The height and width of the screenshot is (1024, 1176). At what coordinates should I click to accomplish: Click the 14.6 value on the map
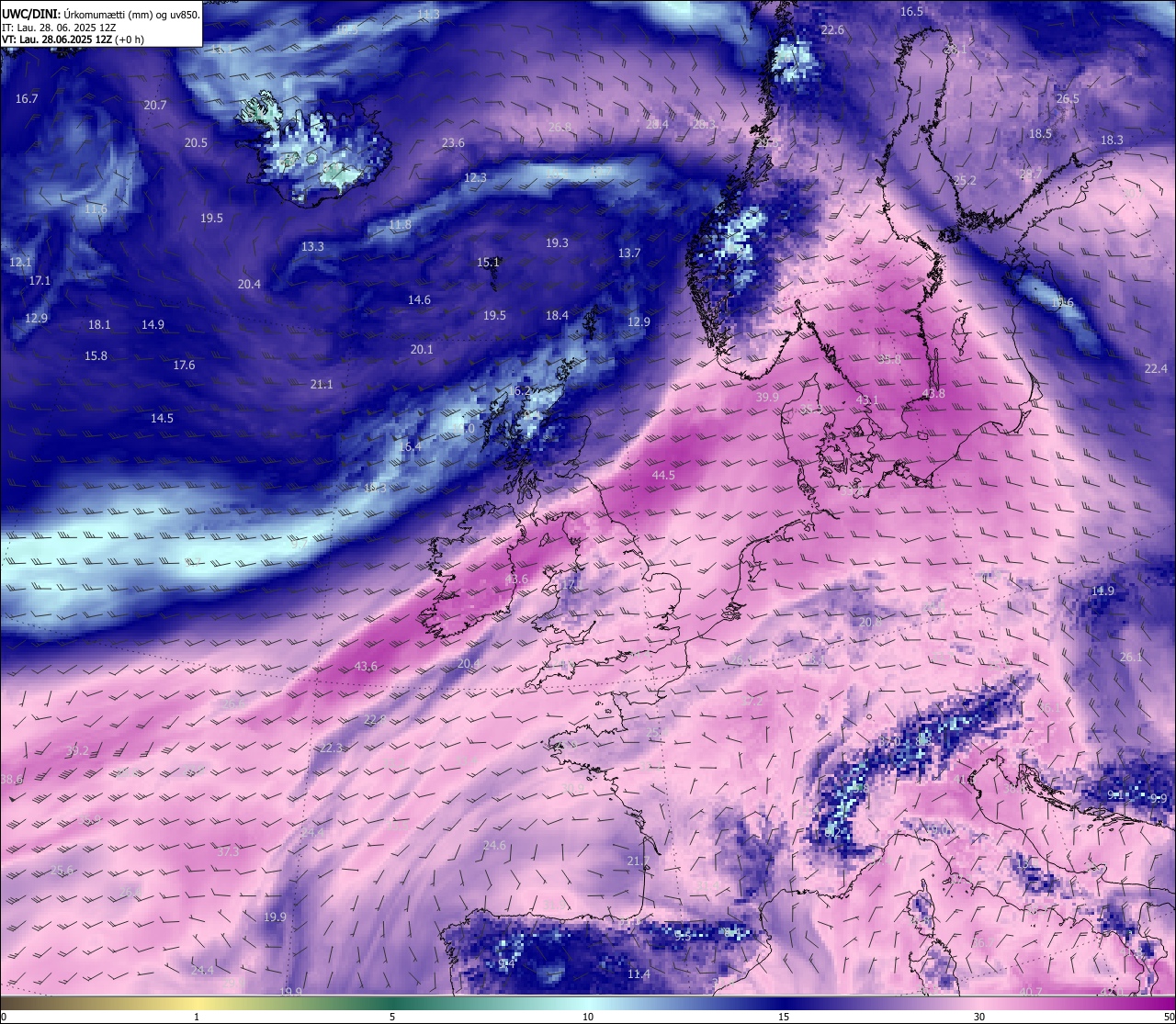pos(419,299)
